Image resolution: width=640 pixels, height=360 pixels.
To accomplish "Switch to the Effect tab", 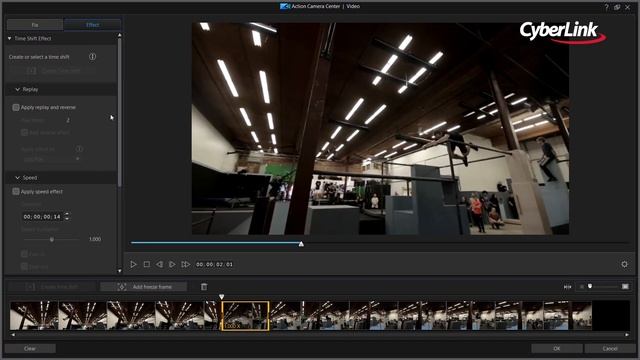I will click(x=93, y=25).
